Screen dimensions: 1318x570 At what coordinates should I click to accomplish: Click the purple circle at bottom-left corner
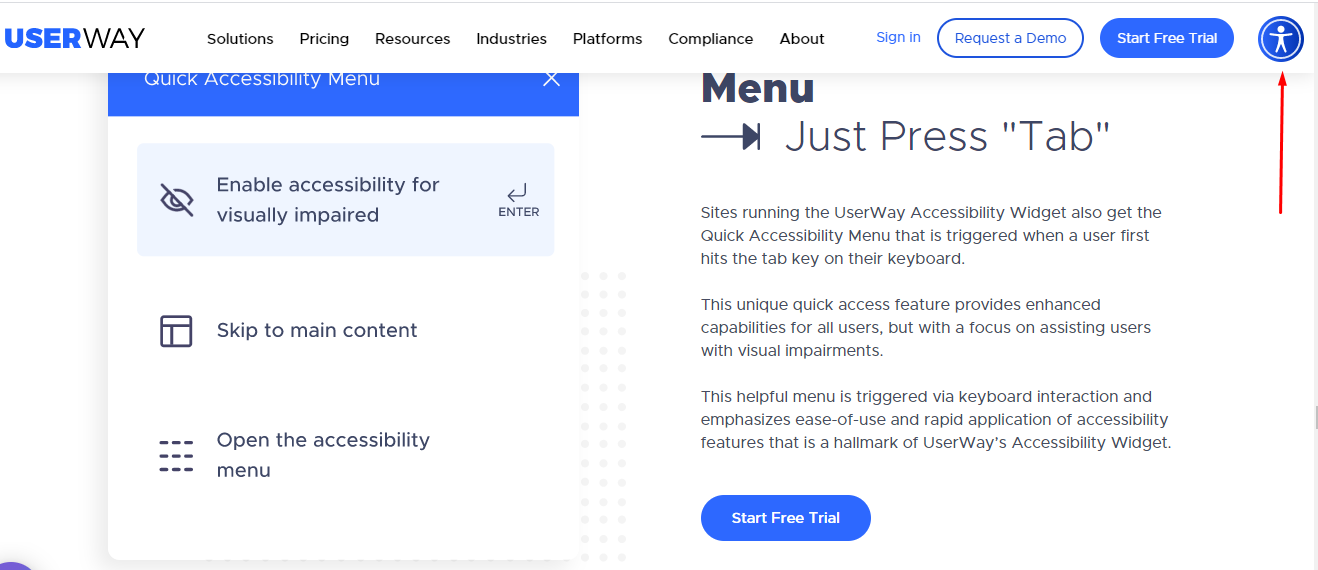(15, 565)
